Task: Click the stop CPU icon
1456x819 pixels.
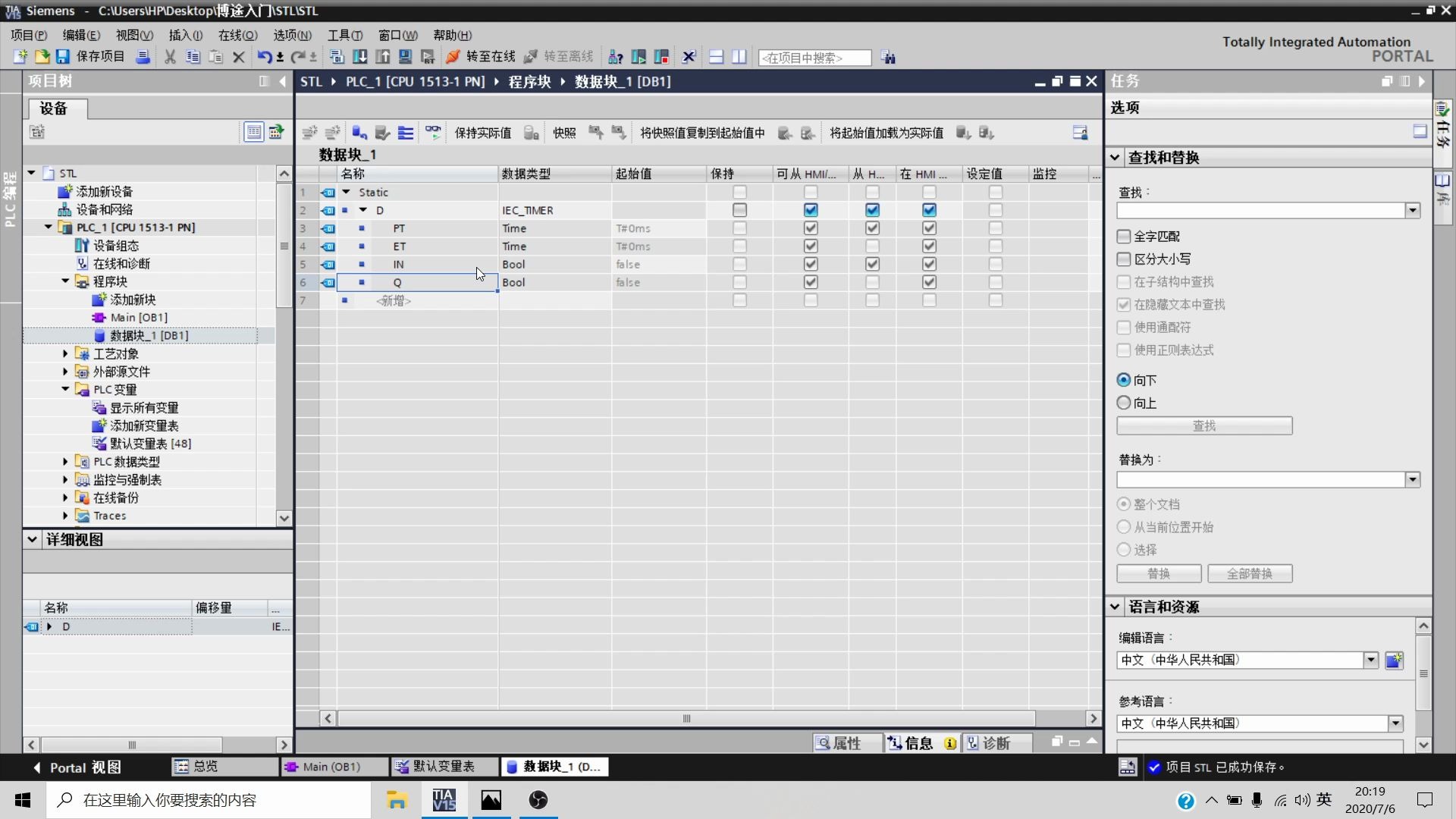Action: [x=661, y=57]
